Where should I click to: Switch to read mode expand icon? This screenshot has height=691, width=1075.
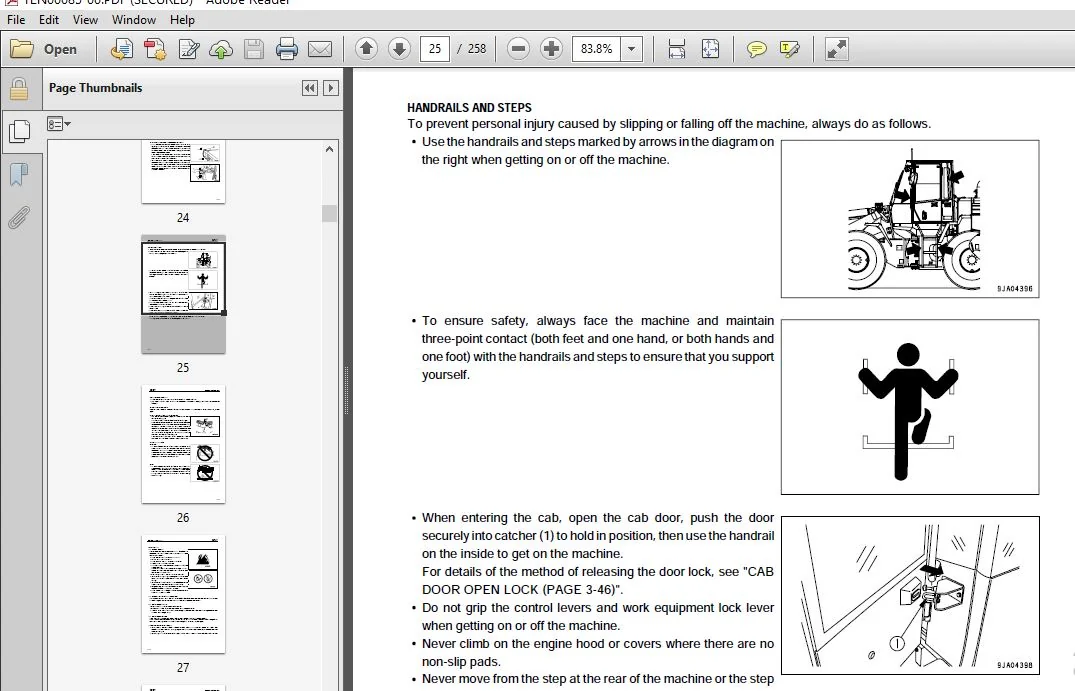836,49
